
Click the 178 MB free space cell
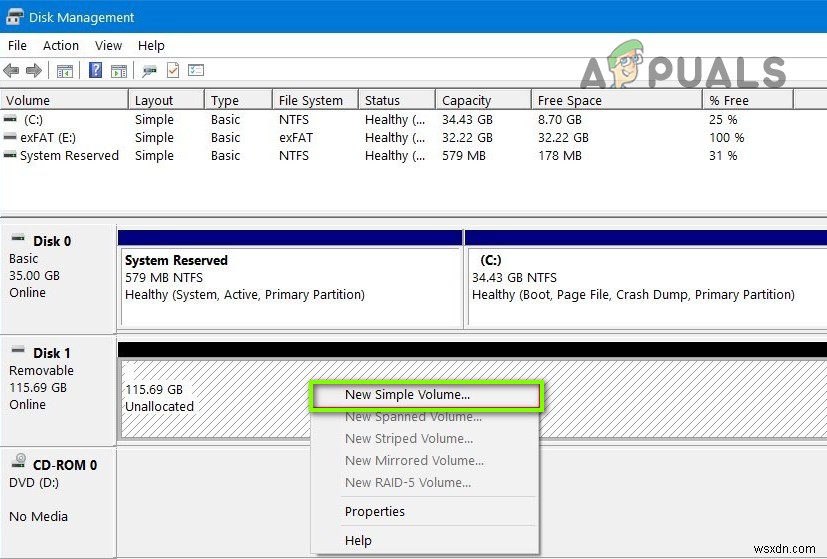560,156
